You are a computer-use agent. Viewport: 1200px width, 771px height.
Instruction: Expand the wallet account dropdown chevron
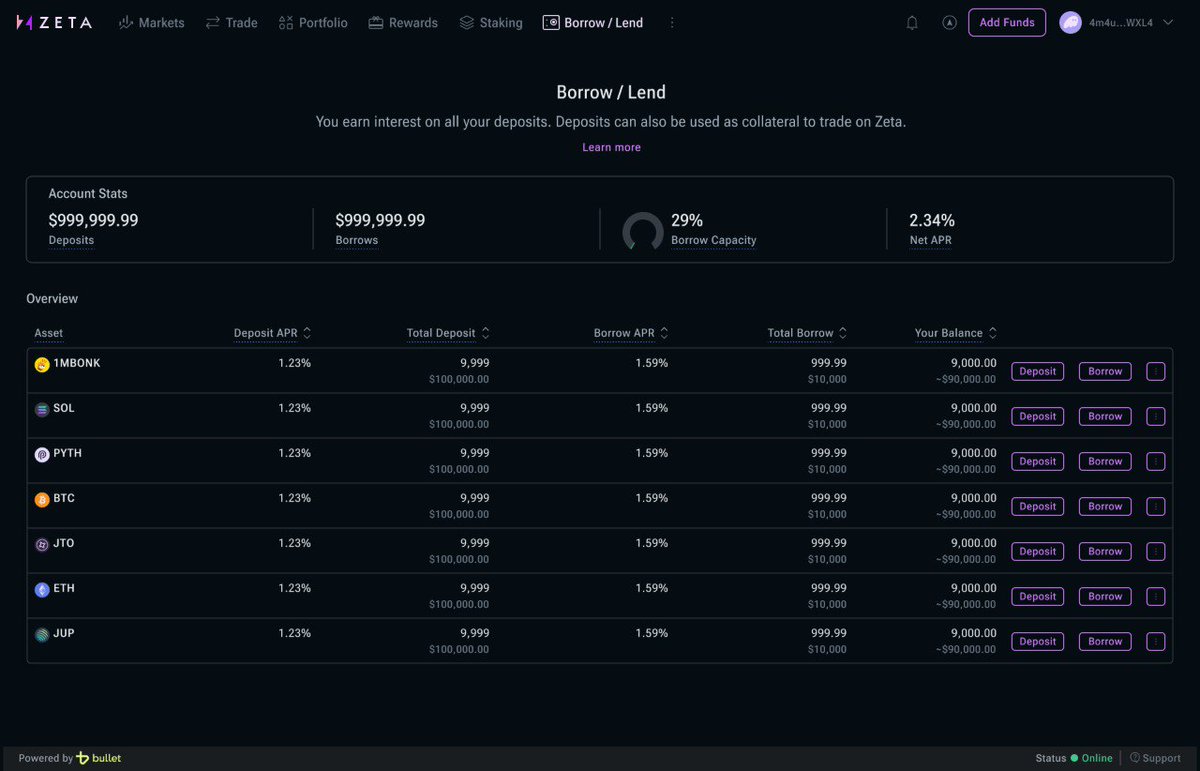coord(1168,22)
